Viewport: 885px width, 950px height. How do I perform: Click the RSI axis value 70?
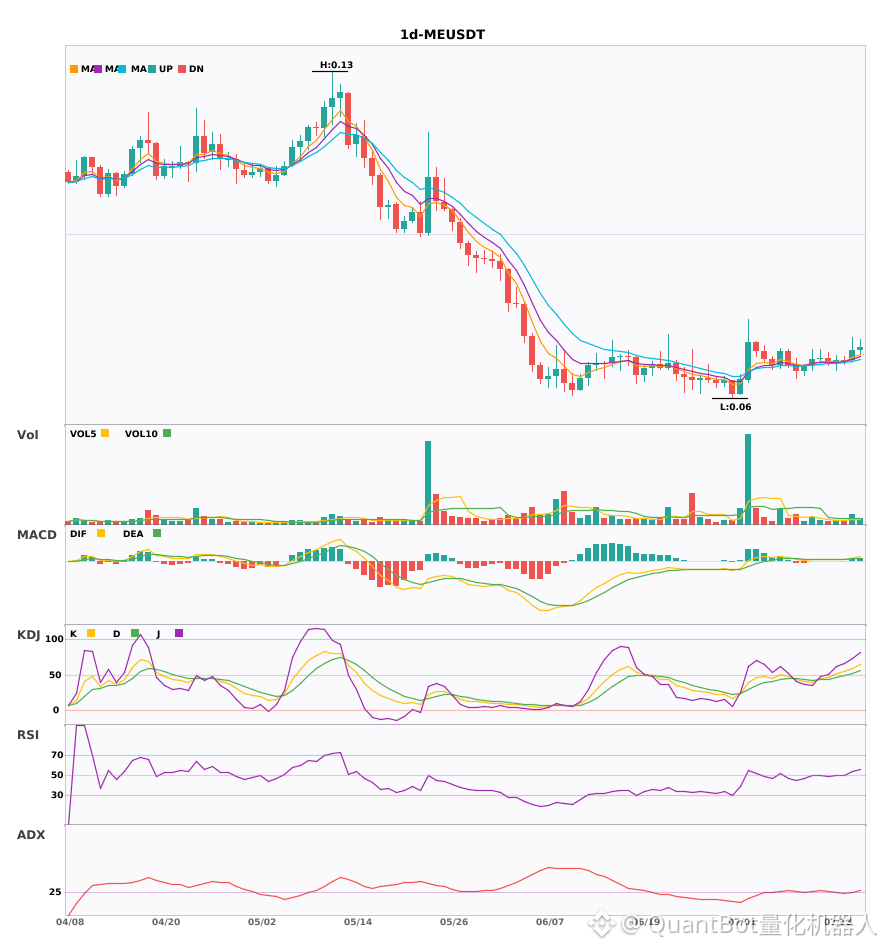(58, 755)
